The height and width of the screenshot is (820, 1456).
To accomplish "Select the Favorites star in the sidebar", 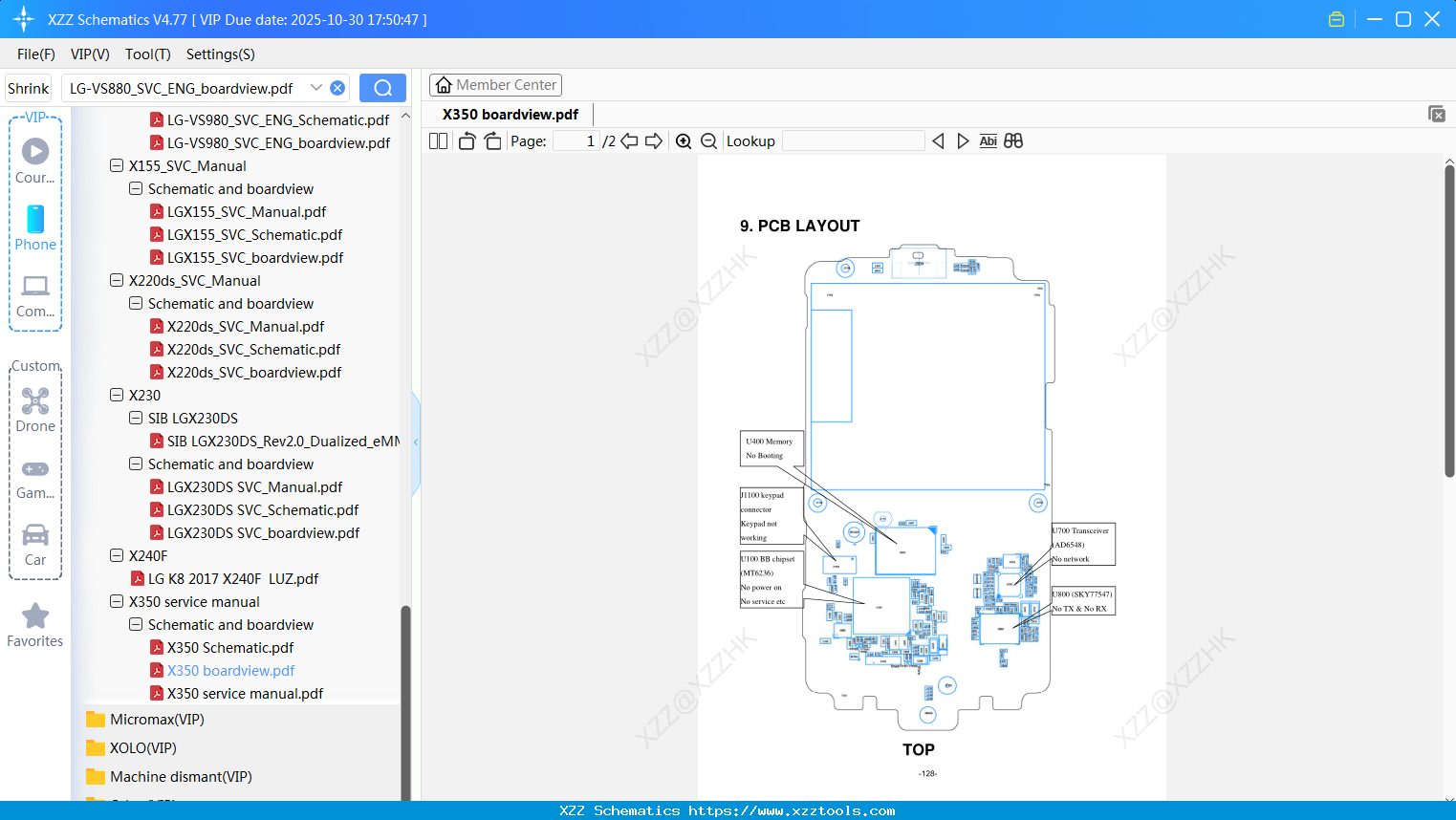I will click(x=35, y=616).
